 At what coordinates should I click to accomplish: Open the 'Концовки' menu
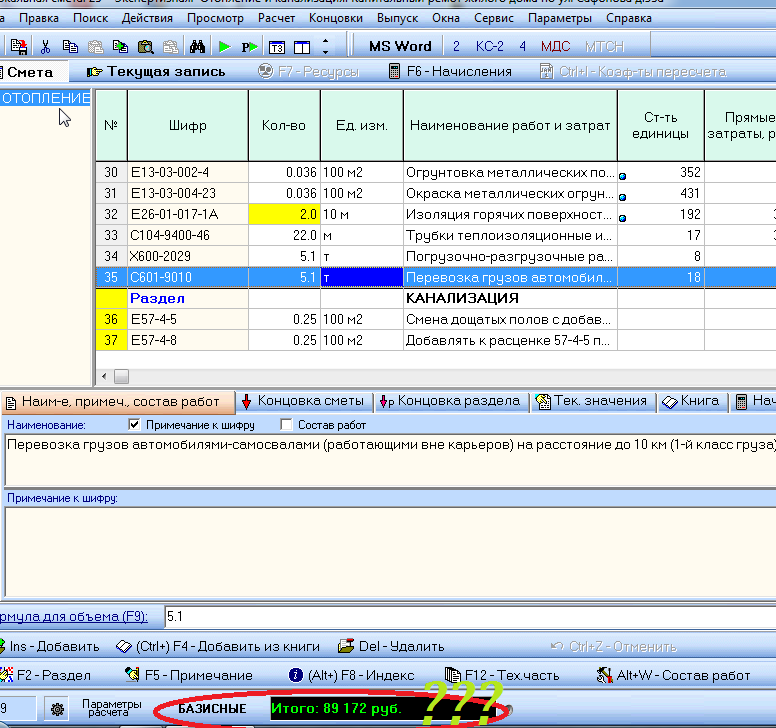(x=335, y=18)
